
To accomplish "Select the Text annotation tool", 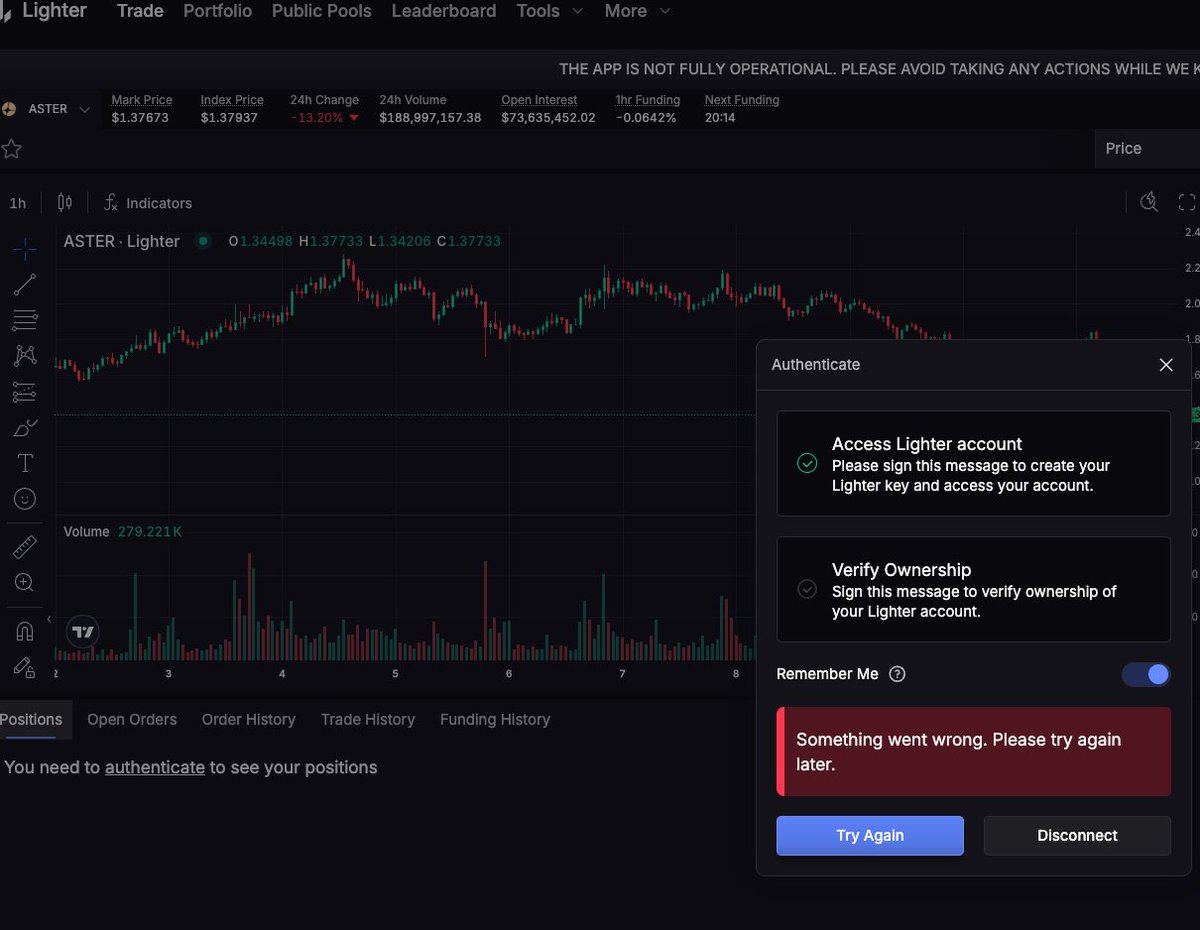I will click(25, 463).
